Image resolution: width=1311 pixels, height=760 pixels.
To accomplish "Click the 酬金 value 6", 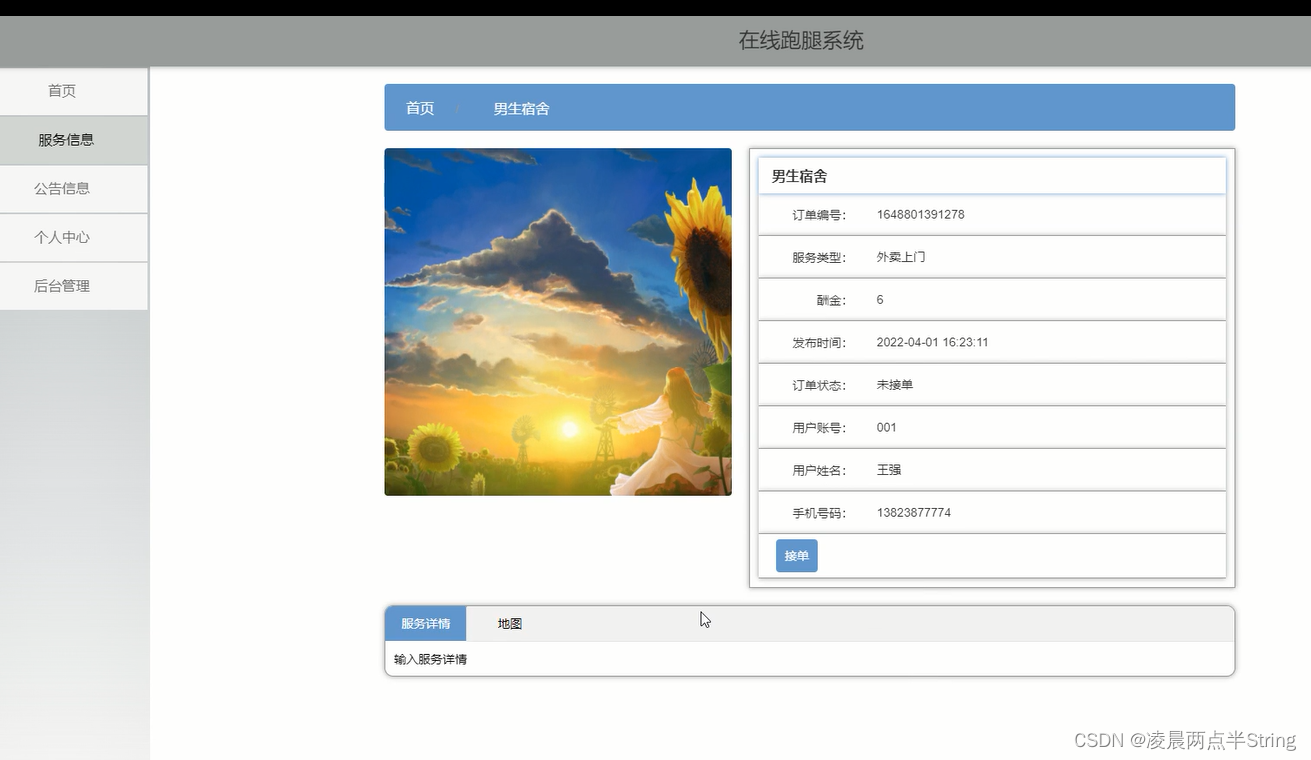I will 880,300.
